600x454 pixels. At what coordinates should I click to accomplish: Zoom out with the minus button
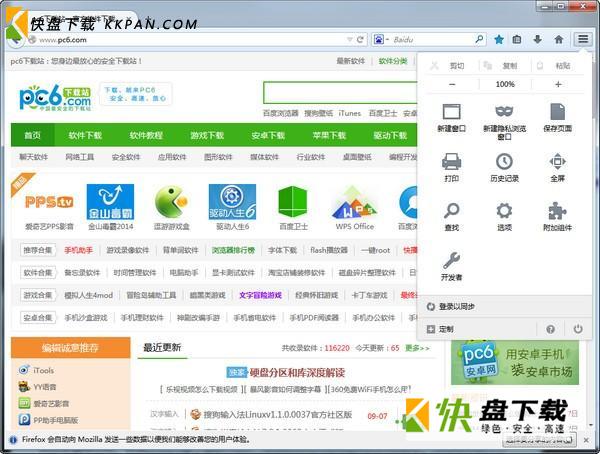452,84
